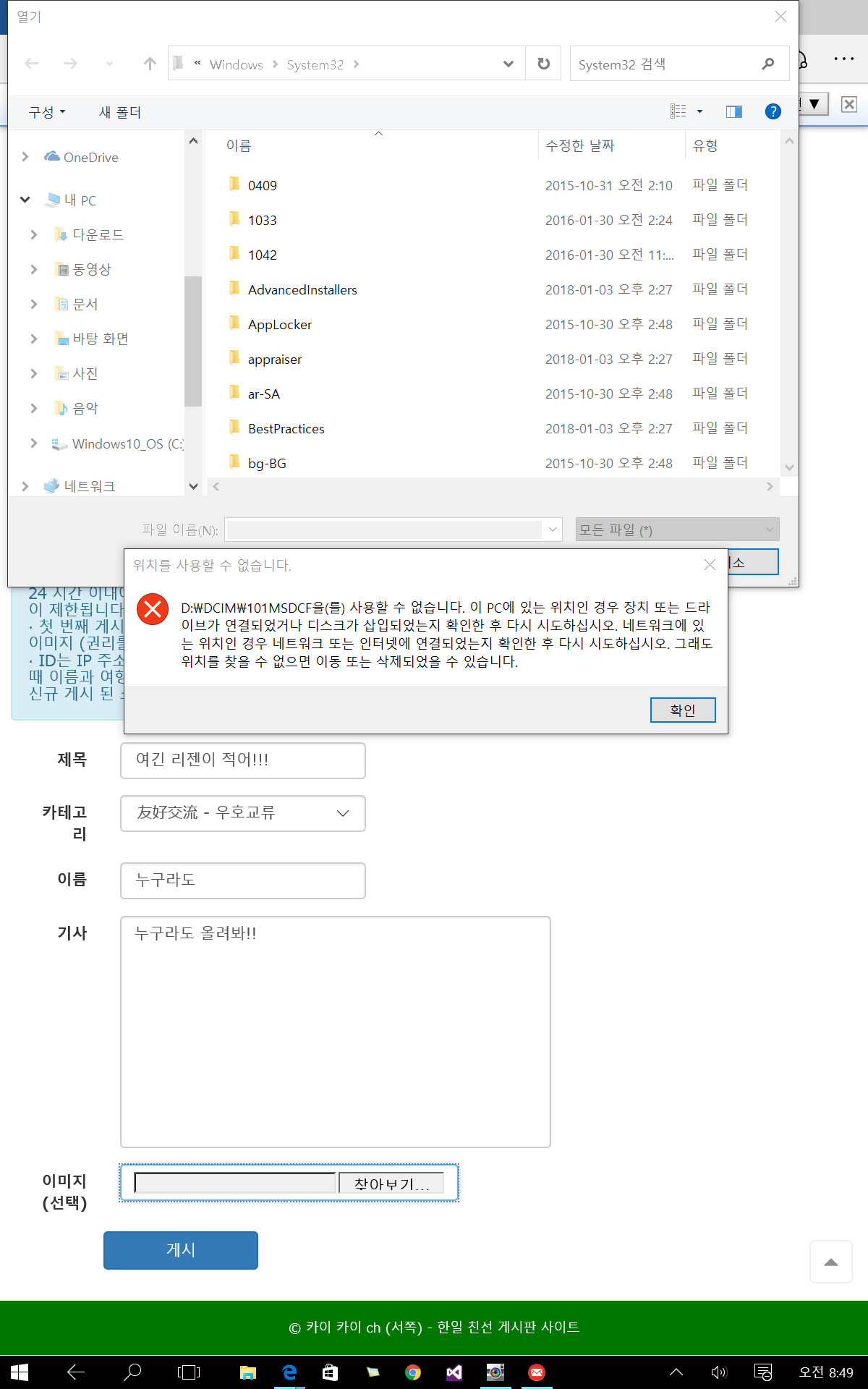This screenshot has height=1389, width=868.
Task: Click the refresh icon beside address bar
Action: pos(543,64)
